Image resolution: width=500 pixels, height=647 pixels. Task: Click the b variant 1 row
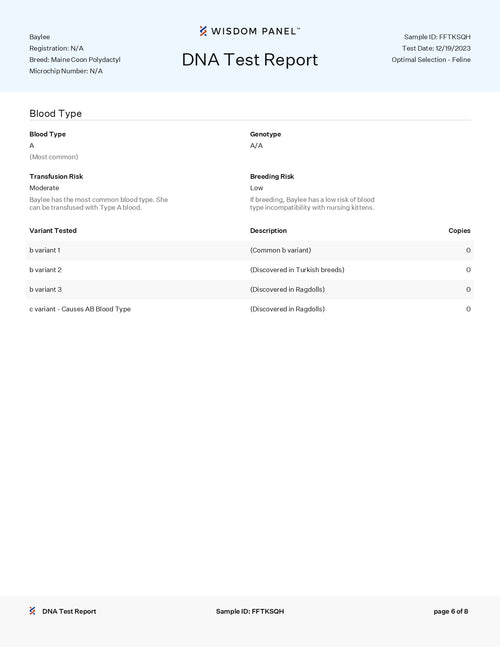(x=250, y=250)
